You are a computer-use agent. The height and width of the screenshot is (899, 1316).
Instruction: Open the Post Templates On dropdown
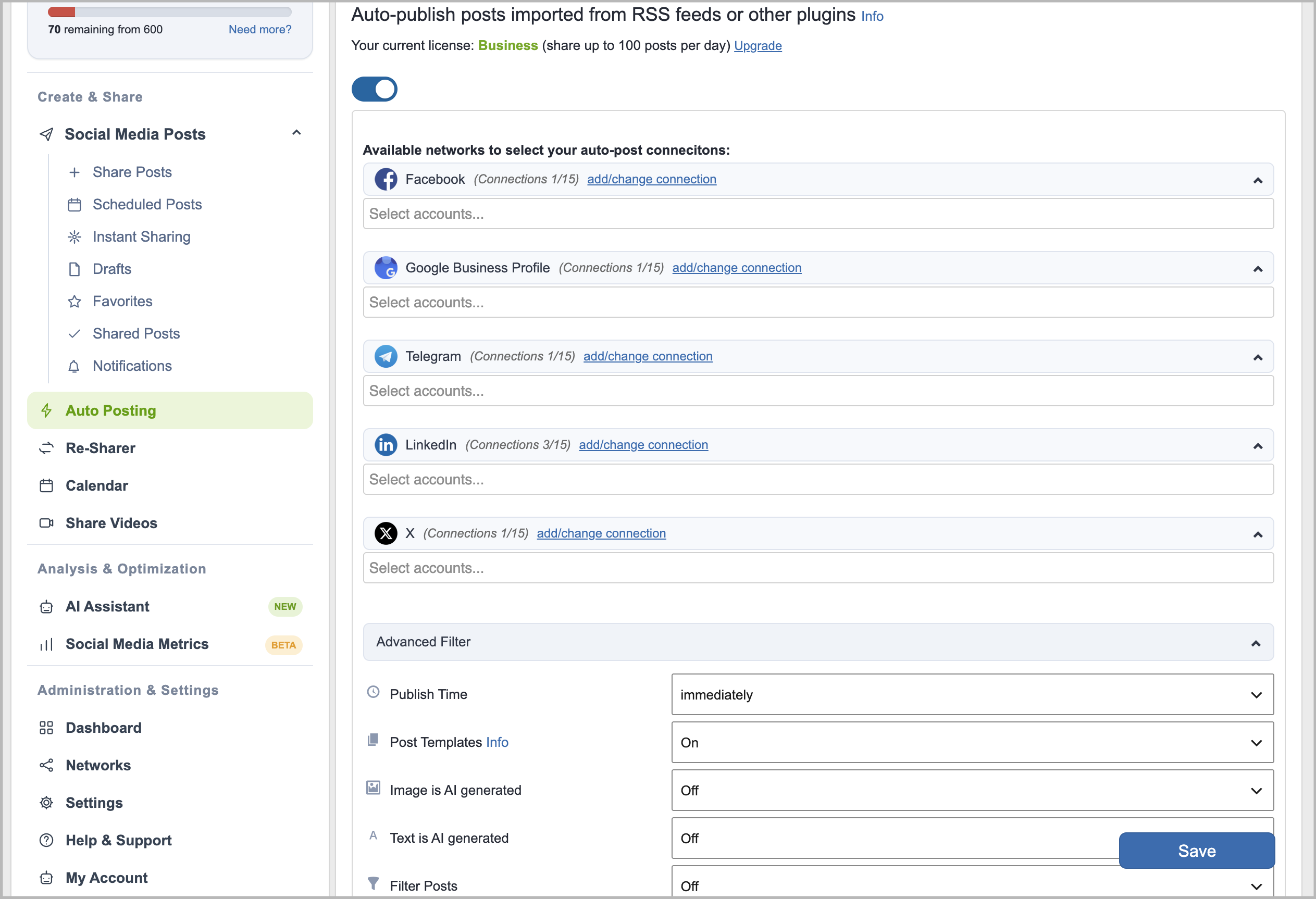click(972, 742)
